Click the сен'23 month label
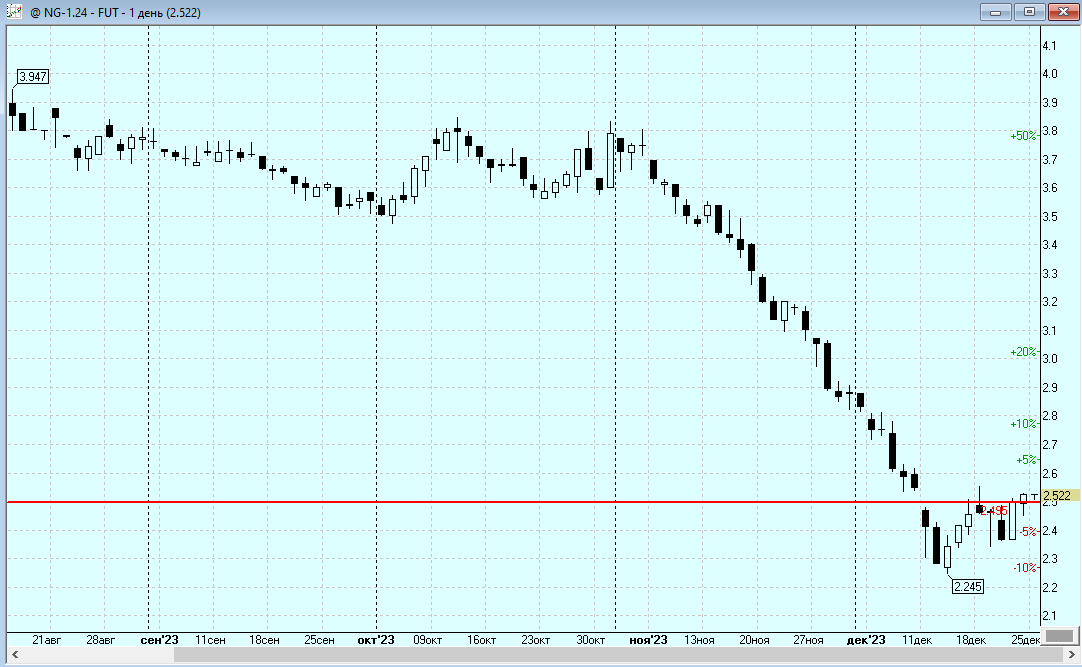1082x667 pixels. point(159,639)
